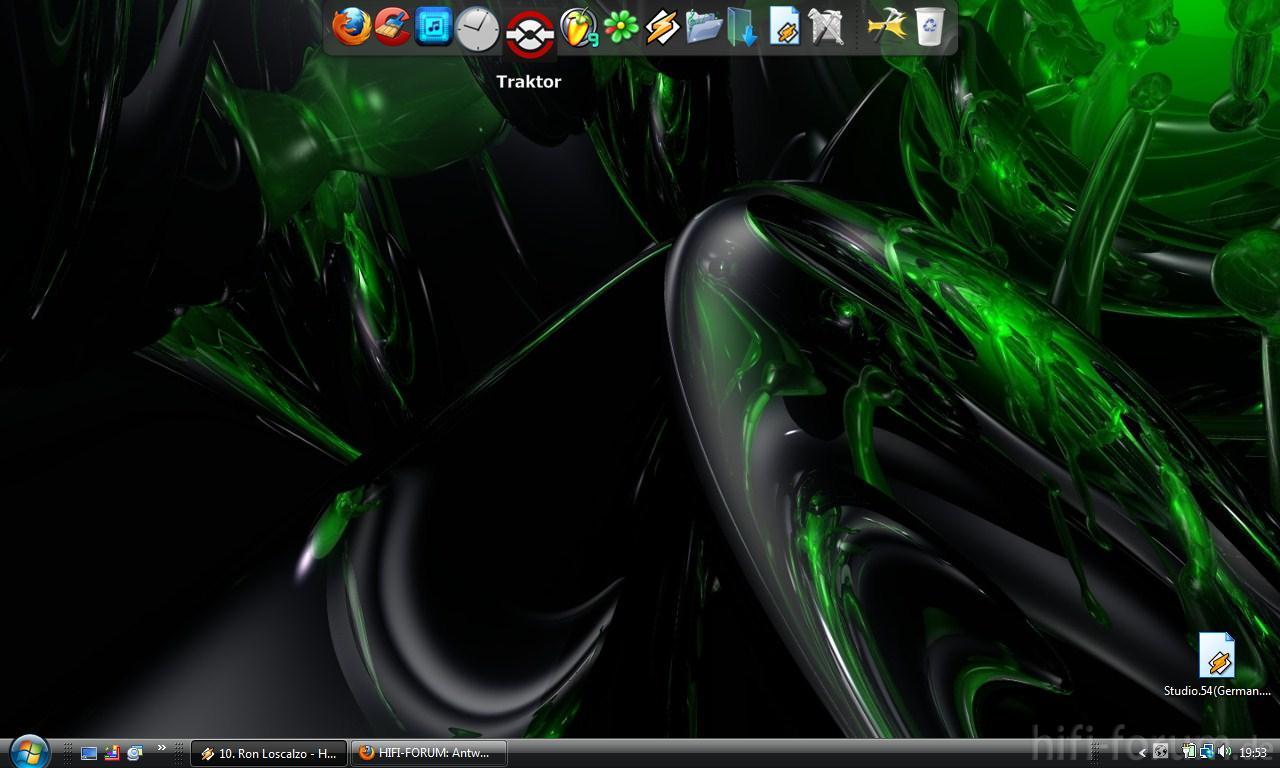Open the downloads folder with blue arrow
Screen dimensions: 1280x768
[x=743, y=27]
